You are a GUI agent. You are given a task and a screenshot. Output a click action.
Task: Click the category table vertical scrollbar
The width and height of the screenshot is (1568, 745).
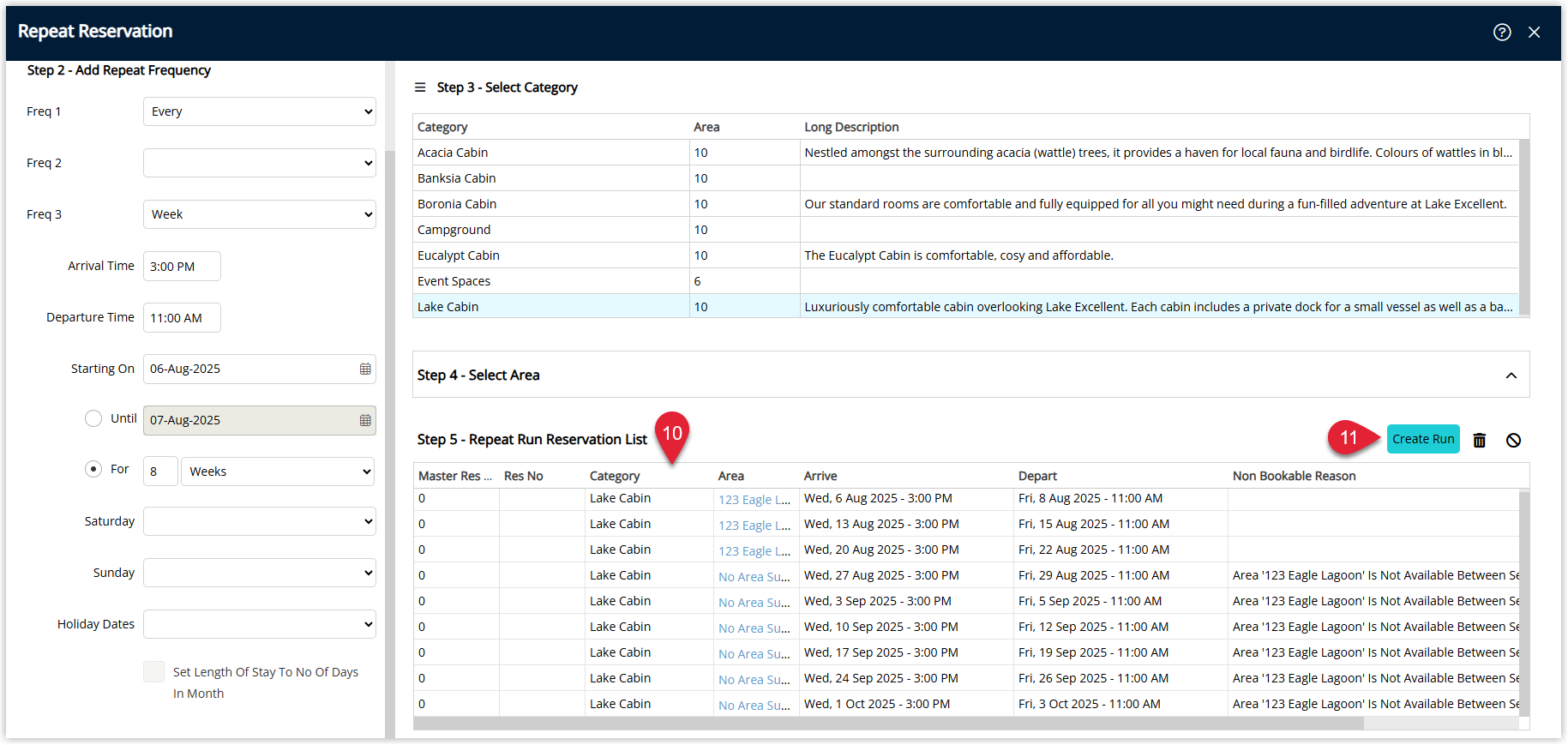pyautogui.click(x=1524, y=227)
